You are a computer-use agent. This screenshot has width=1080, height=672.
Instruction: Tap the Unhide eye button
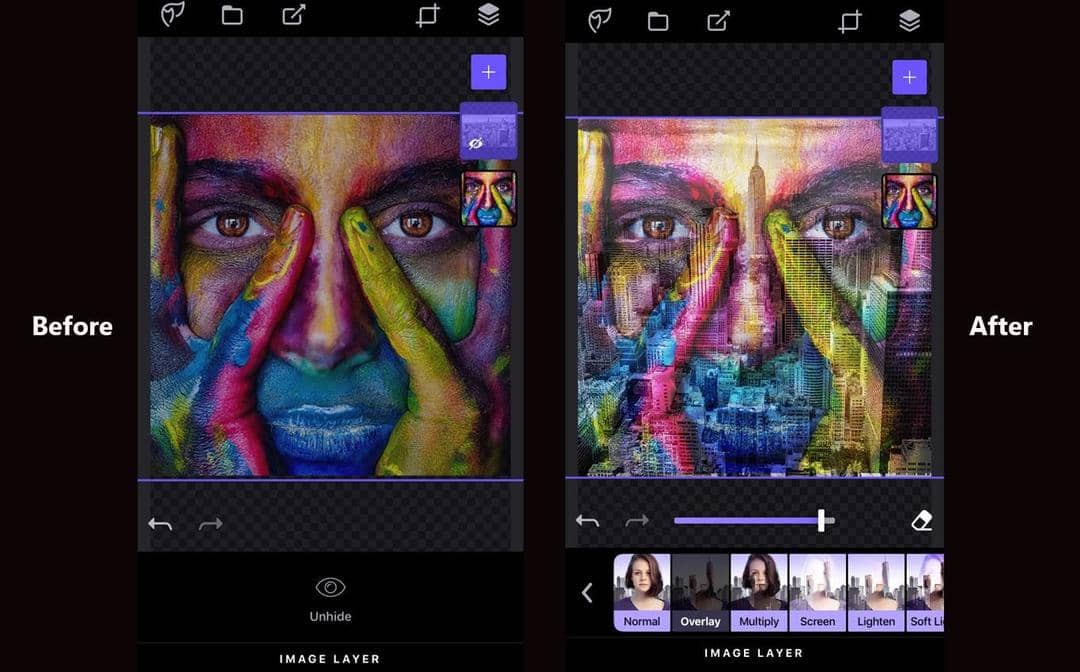330,597
